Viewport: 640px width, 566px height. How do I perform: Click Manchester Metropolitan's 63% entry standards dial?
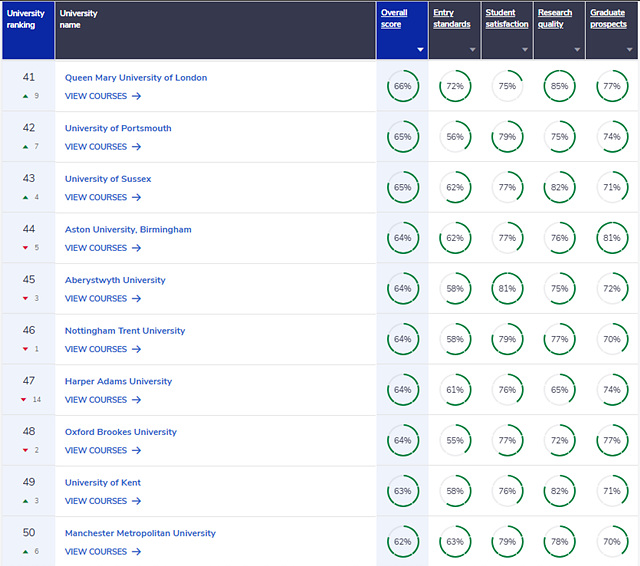tap(455, 542)
